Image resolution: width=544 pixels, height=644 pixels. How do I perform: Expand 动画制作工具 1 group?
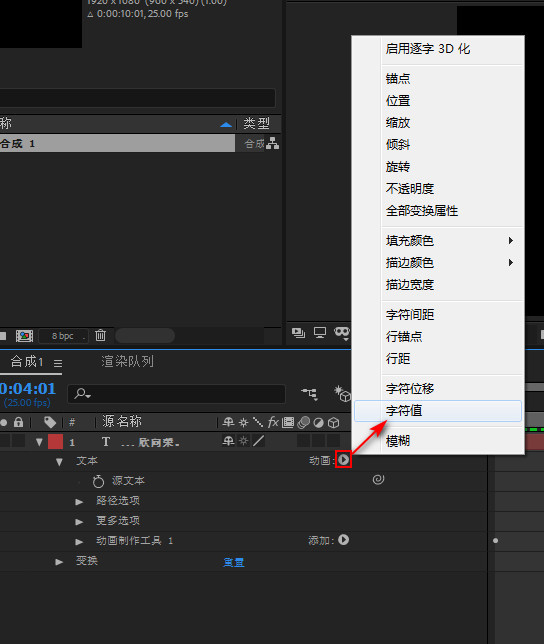[79, 542]
